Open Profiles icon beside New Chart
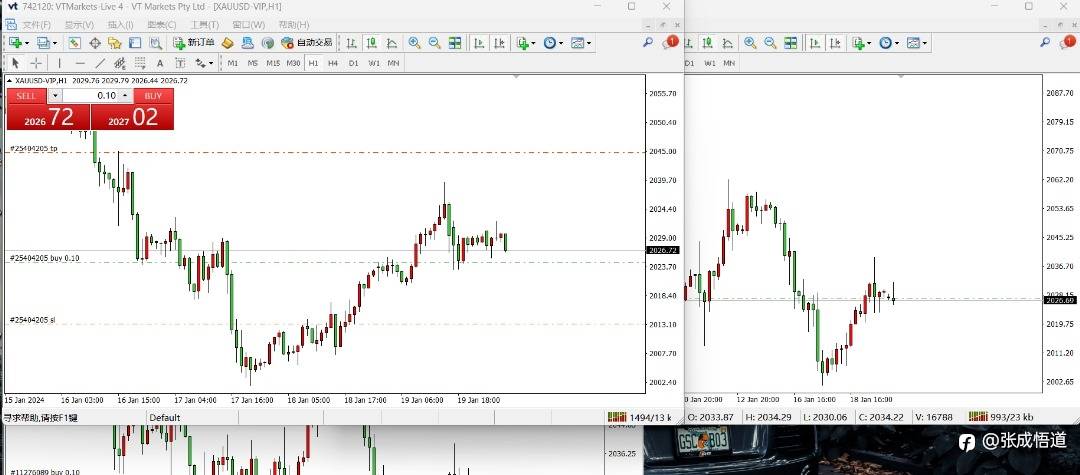Viewport: 1080px width, 475px height. click(x=43, y=43)
